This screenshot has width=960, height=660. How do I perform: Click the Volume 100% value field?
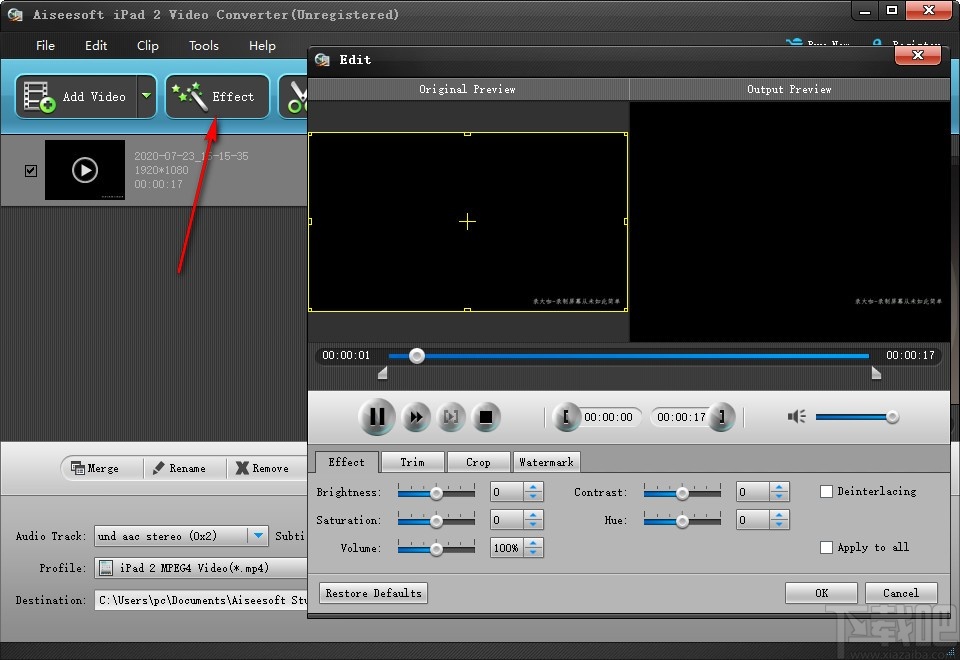tap(507, 548)
